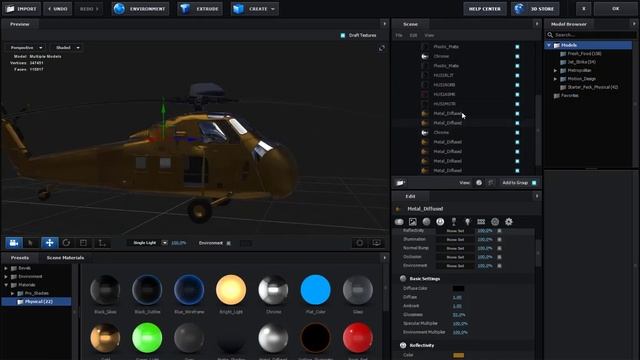This screenshot has width=640, height=360.
Task: Click the light bulb icon in Edit panel
Action: 467,222
